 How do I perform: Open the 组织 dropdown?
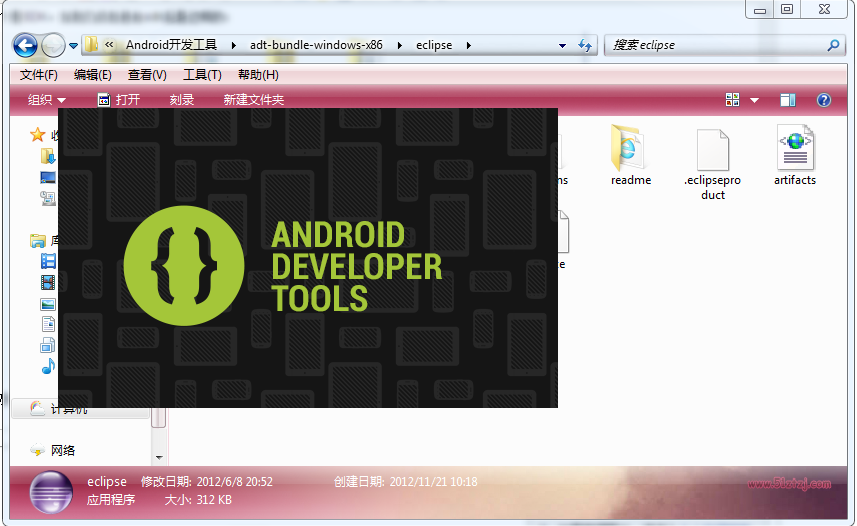point(46,100)
